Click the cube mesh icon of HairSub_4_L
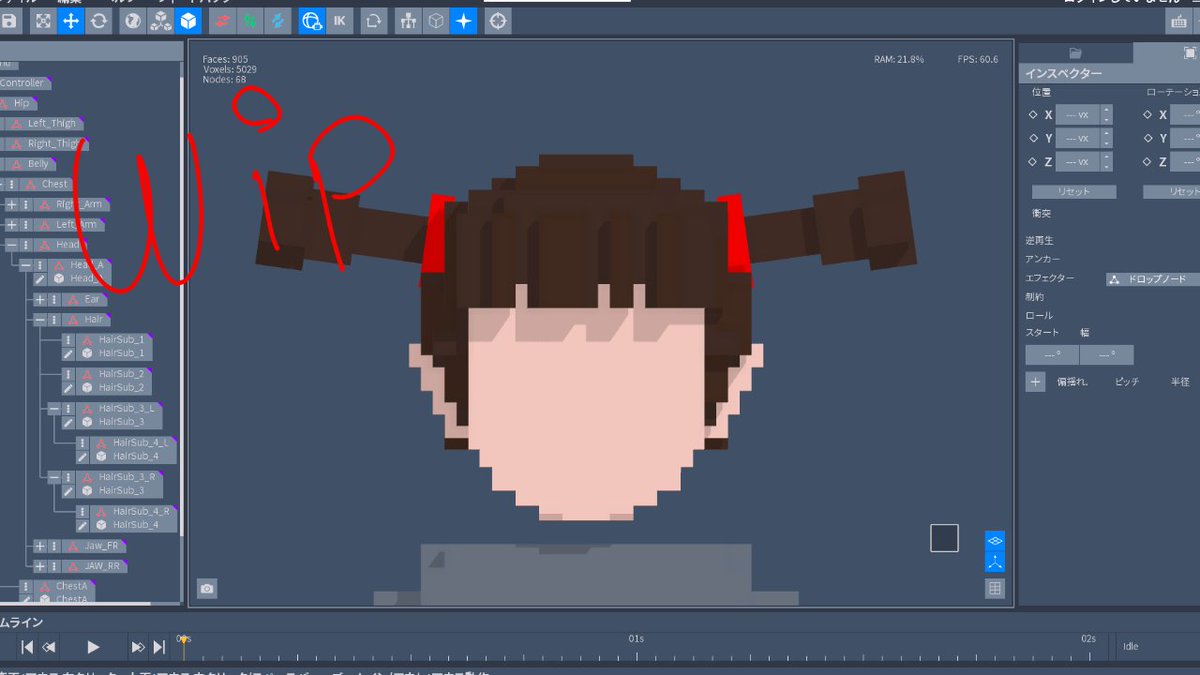1200x675 pixels. click(101, 456)
